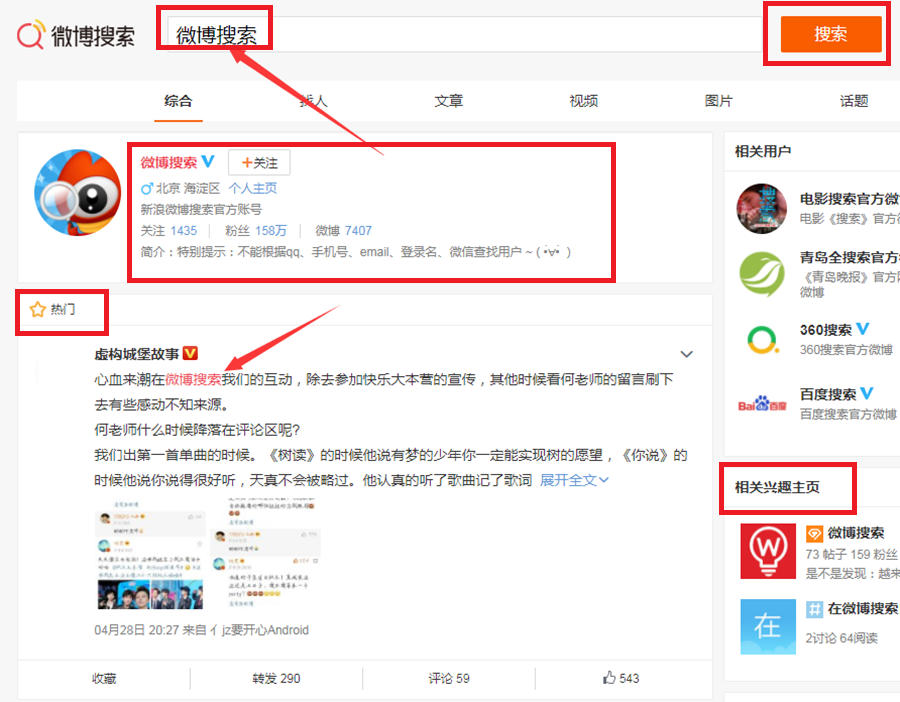
Task: Click the orange V badge next to 虚构城堡故事
Action: [190, 353]
